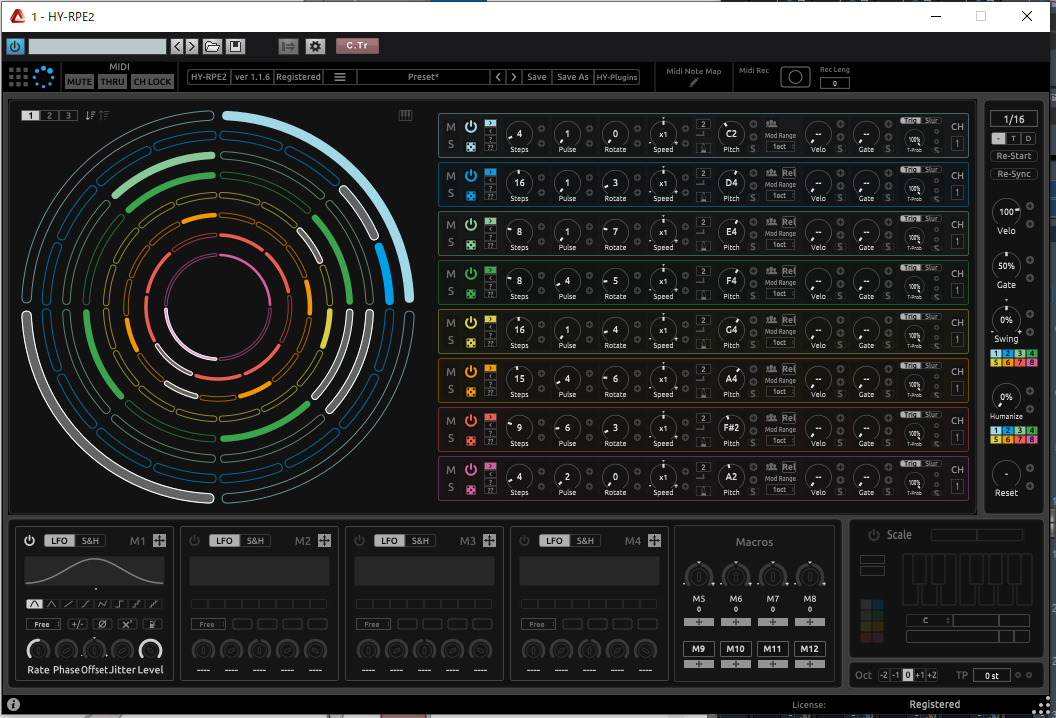Open the plugin settings gear icon
Image resolution: width=1056 pixels, height=718 pixels.
[x=315, y=46]
